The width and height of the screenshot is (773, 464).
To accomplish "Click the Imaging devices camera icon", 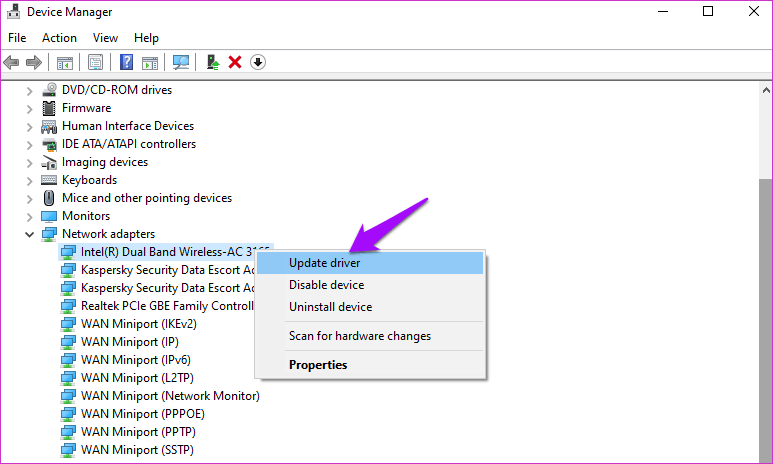I will [x=49, y=162].
